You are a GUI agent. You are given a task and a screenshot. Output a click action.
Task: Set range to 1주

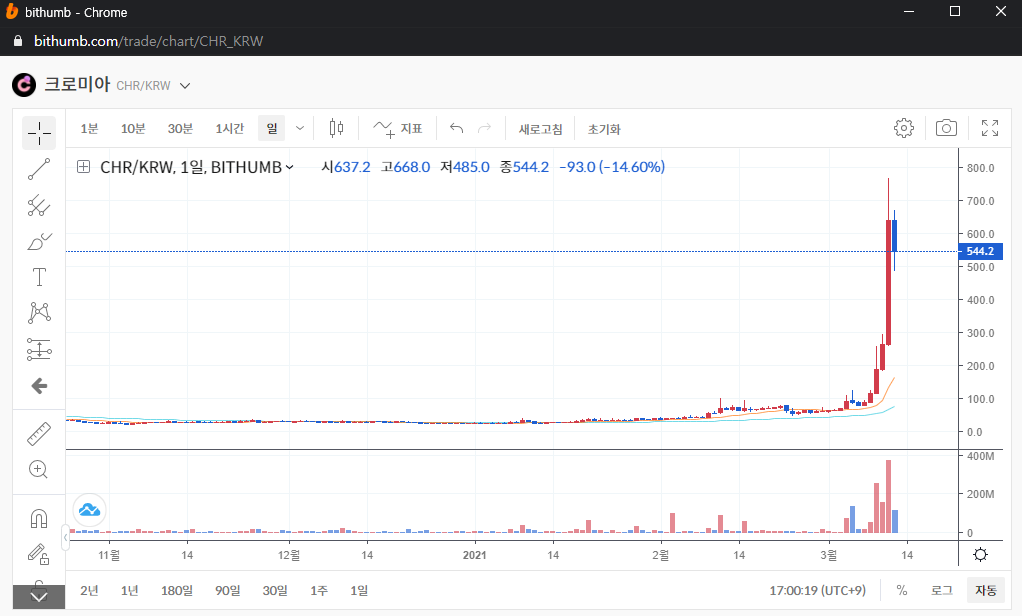click(319, 591)
